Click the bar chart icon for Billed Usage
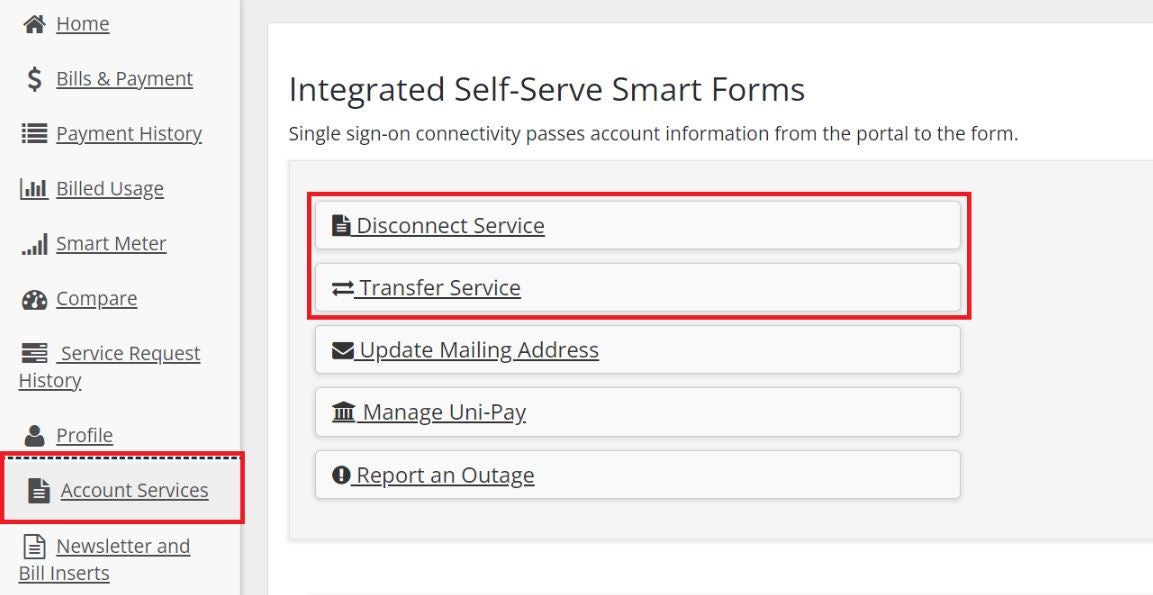 pos(33,187)
